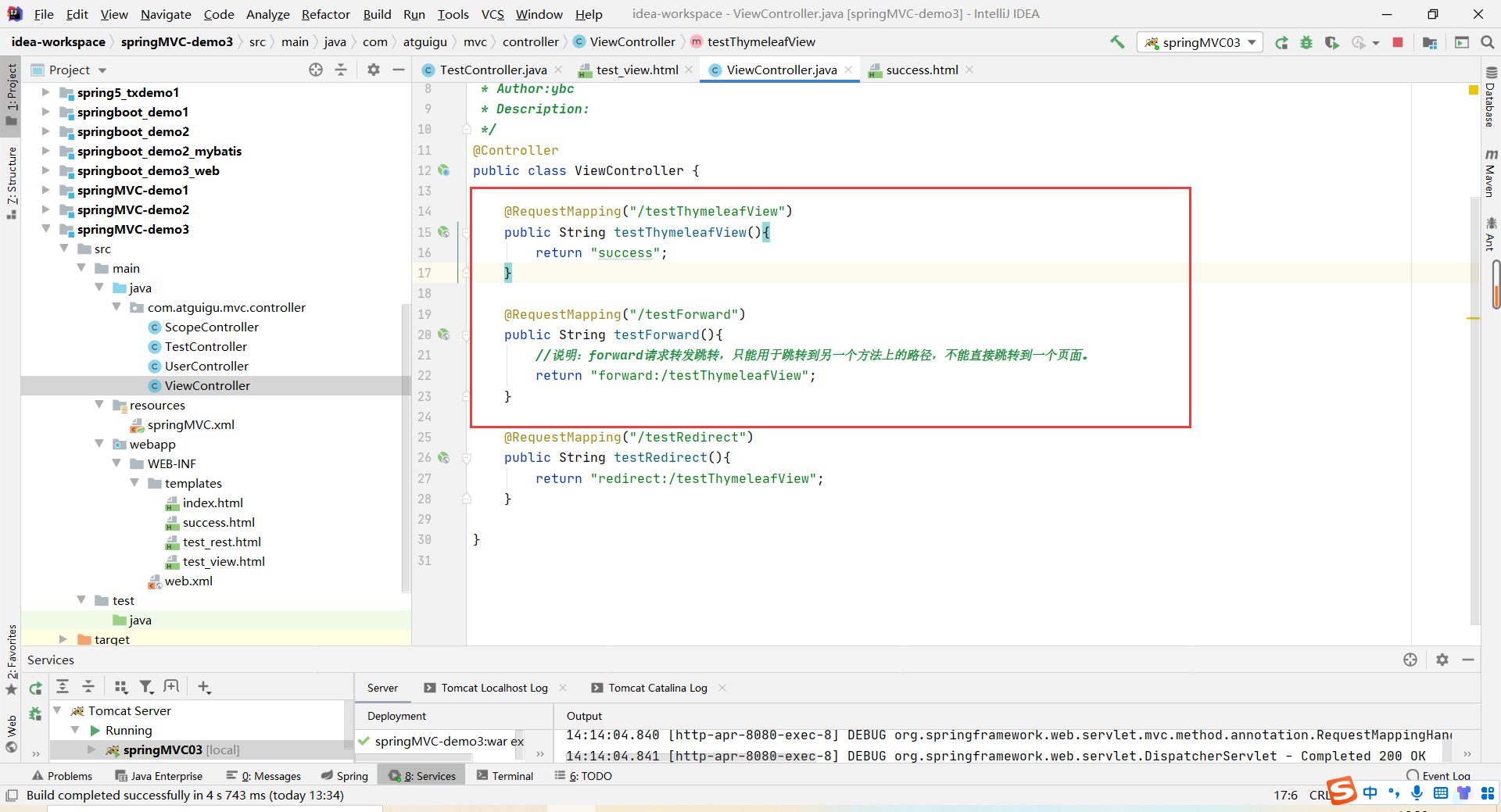
Task: Open Search Everywhere magnifier icon
Action: tap(1487, 42)
